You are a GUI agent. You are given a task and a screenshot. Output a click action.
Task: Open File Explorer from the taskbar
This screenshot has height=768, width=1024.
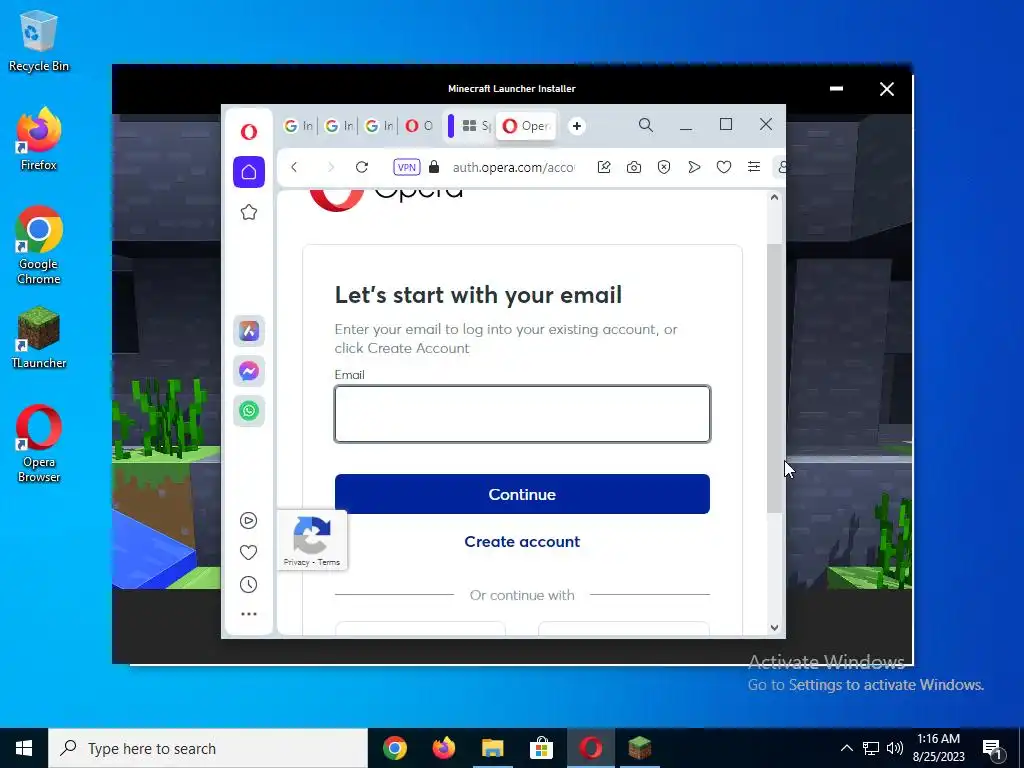[492, 748]
